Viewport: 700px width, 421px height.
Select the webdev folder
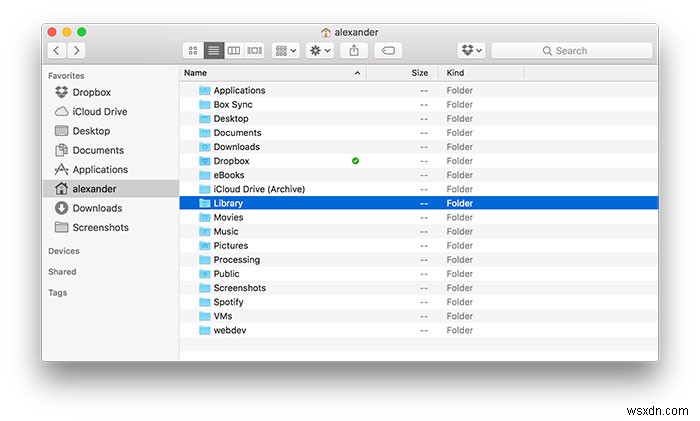coord(419,330)
